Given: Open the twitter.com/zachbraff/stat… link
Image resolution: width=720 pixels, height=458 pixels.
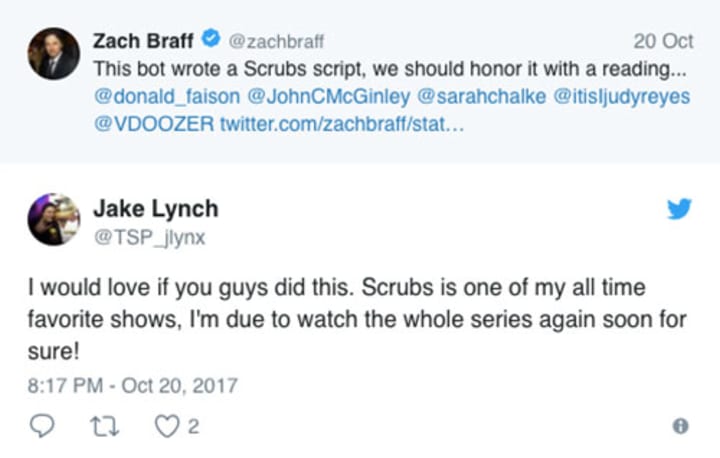Looking at the screenshot, I should [337, 127].
